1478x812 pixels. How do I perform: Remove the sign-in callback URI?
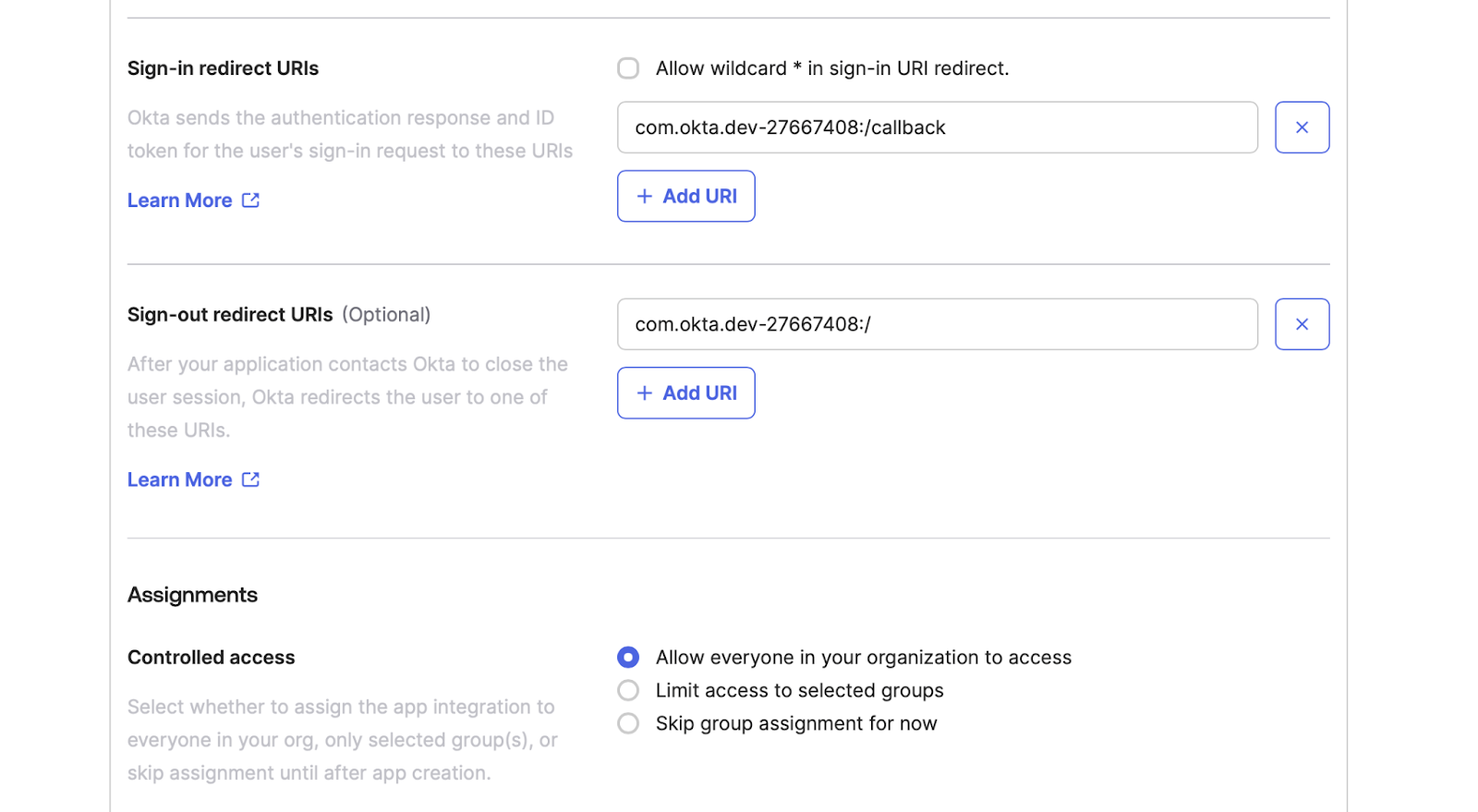click(x=1302, y=127)
